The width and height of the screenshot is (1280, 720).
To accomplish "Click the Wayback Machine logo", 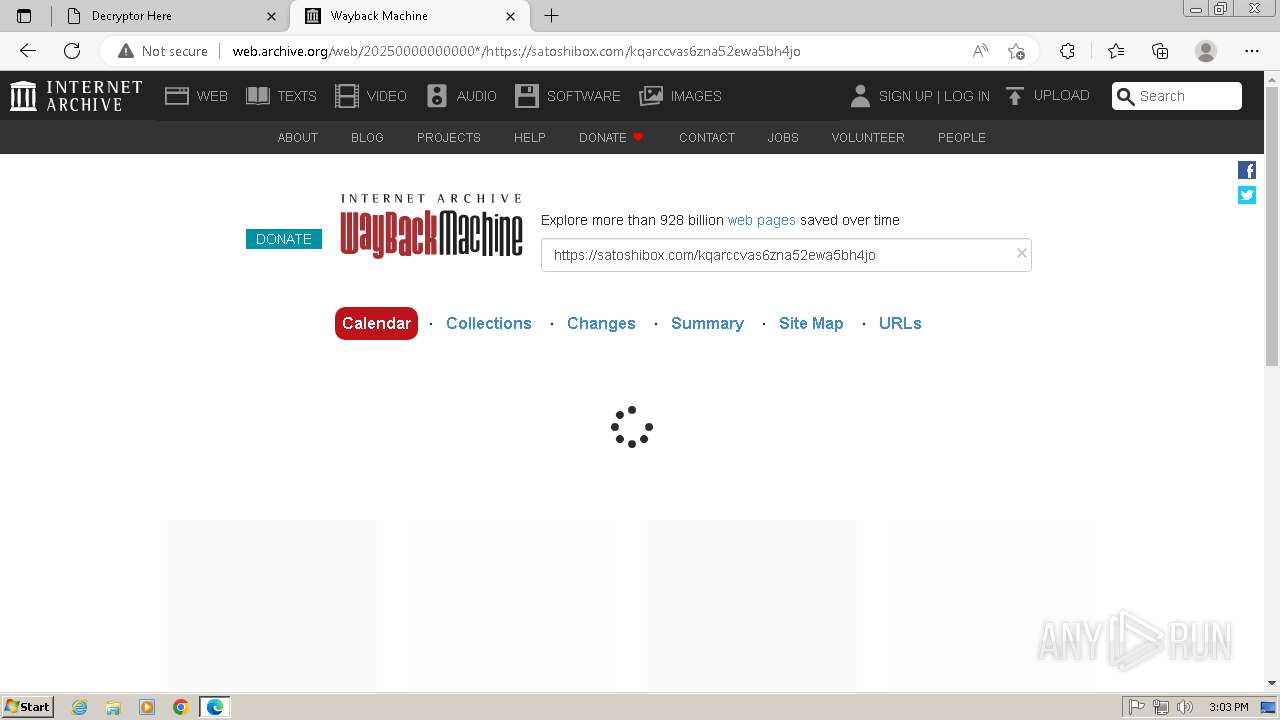I will [x=431, y=226].
